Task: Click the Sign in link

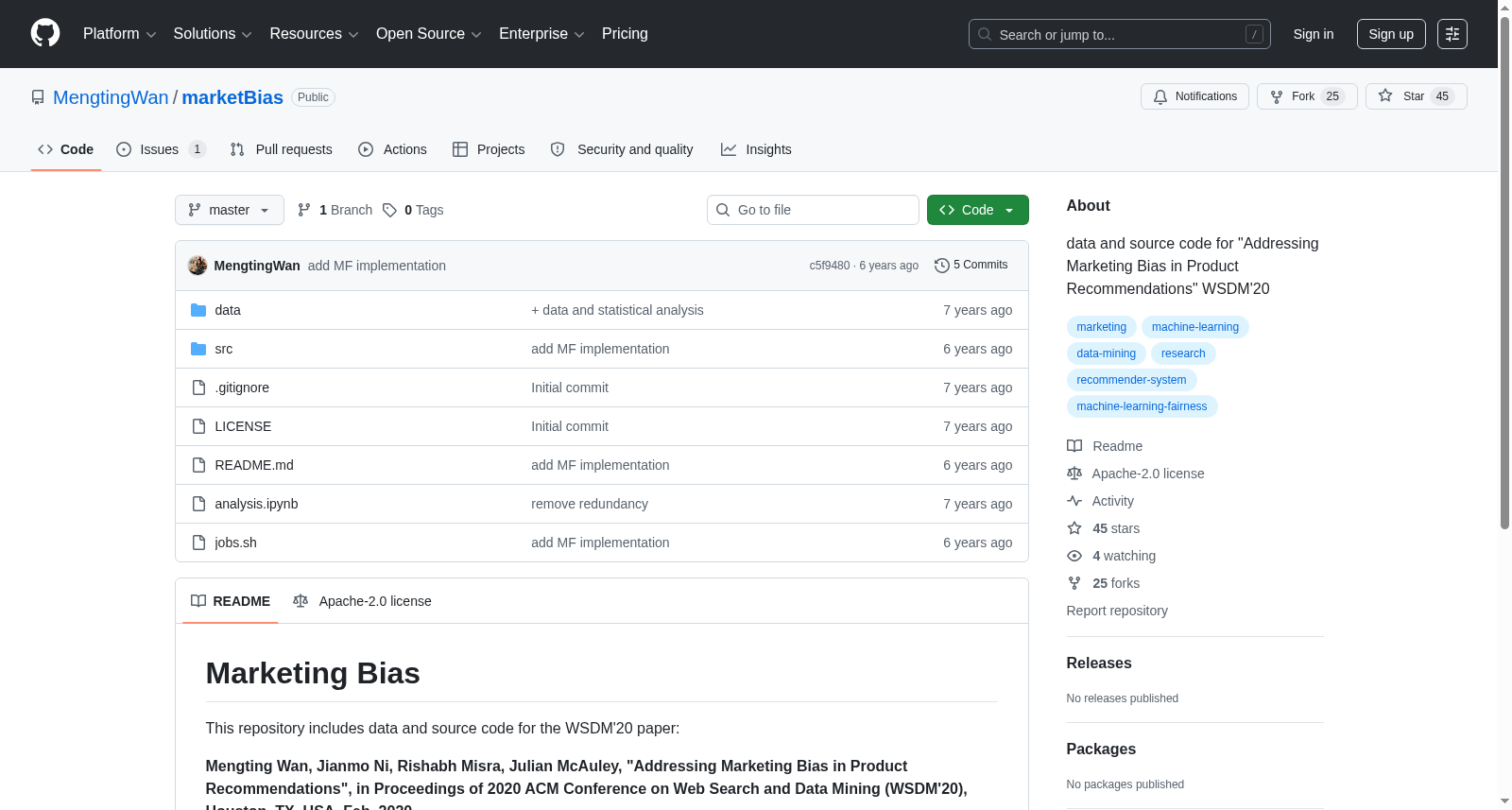Action: (x=1314, y=34)
